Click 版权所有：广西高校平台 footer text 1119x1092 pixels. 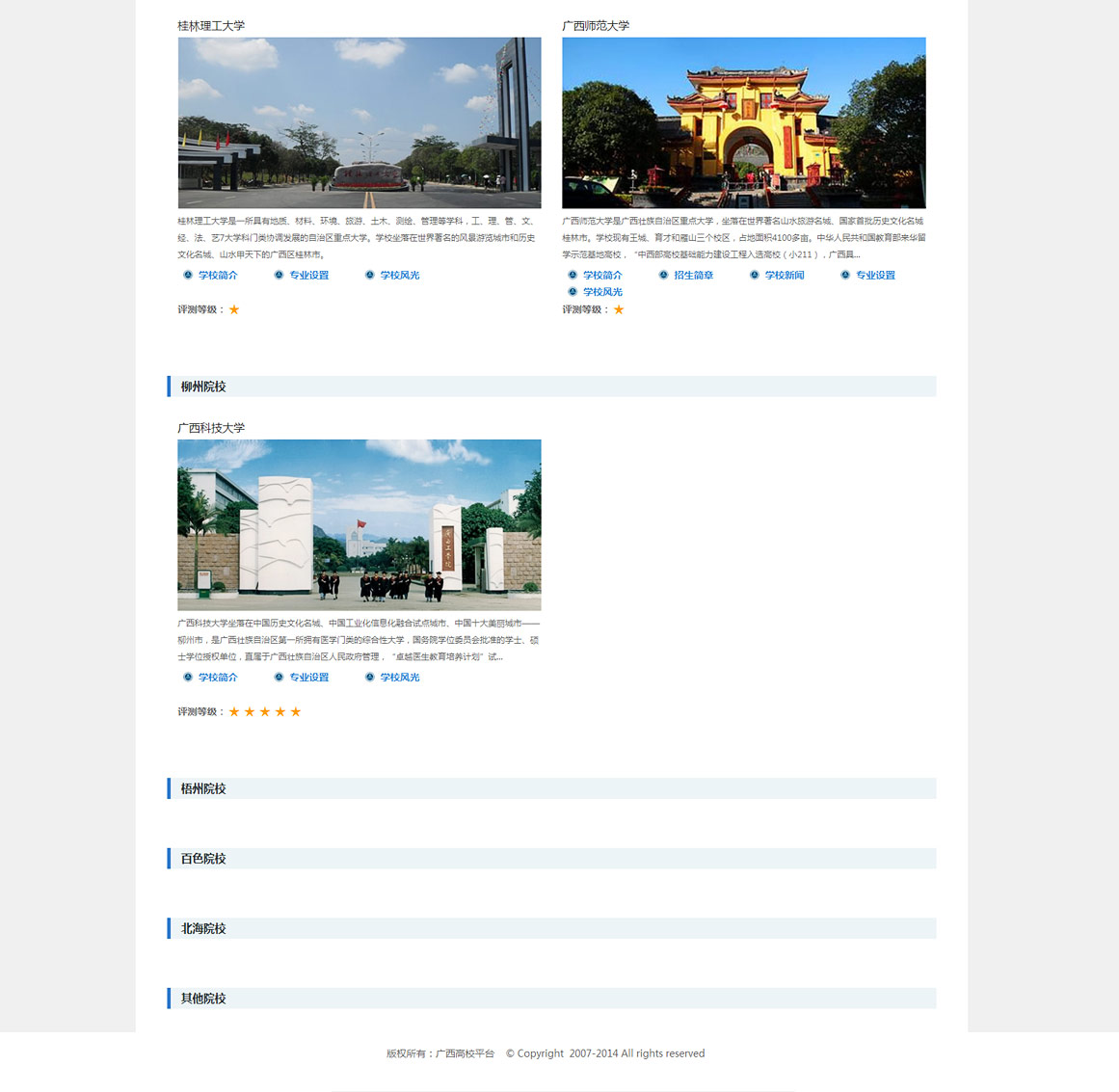tap(440, 1053)
